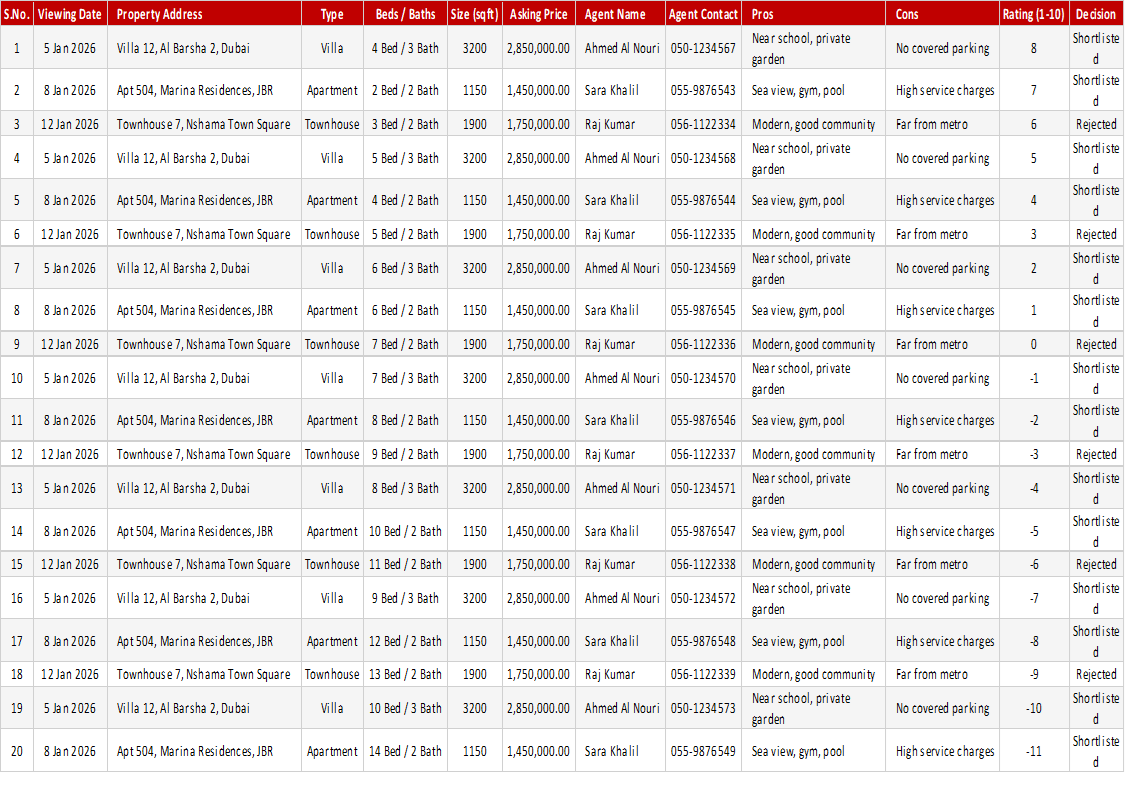
Task: Click serial number 5 cell
Action: 17,200
